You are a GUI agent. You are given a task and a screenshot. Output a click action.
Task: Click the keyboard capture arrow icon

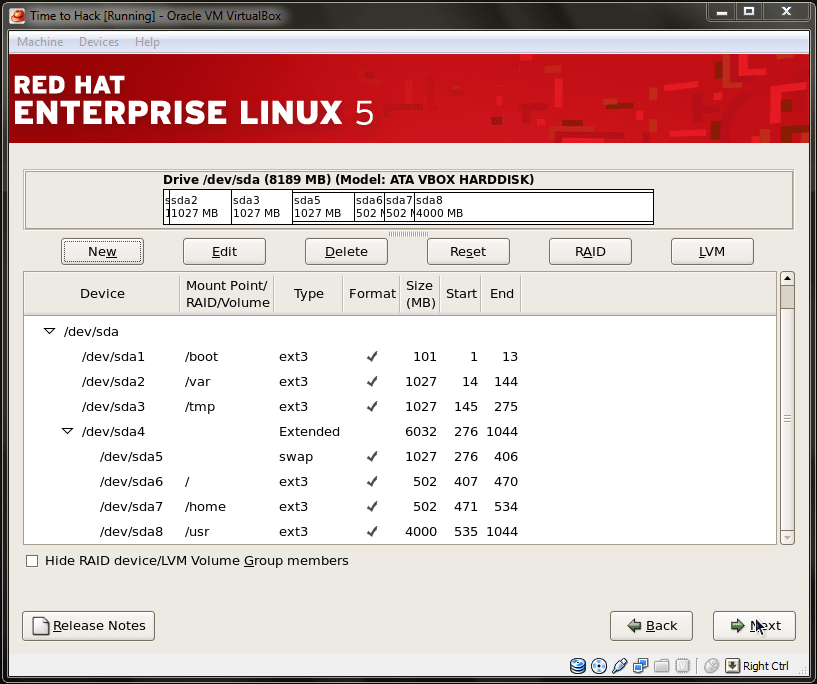732,665
